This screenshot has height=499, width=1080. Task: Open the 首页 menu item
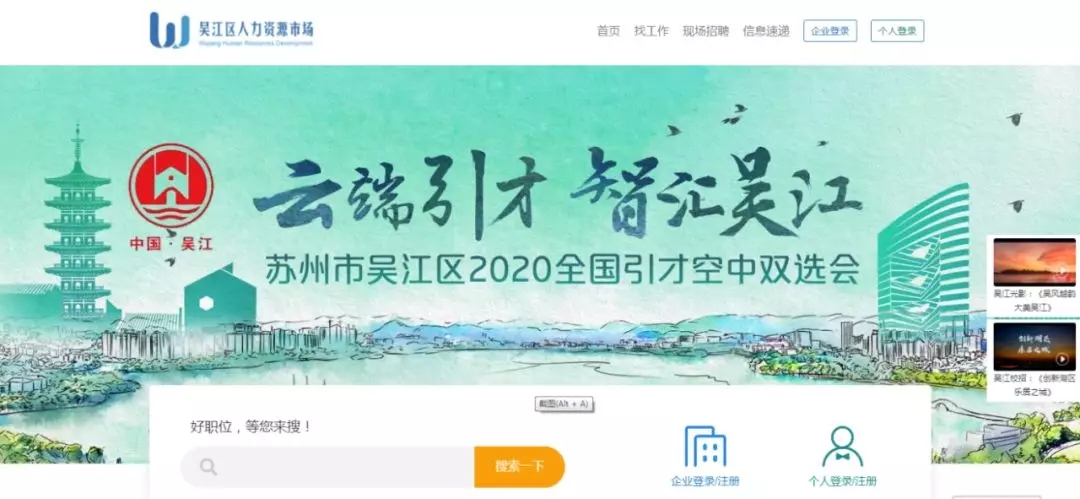[608, 31]
